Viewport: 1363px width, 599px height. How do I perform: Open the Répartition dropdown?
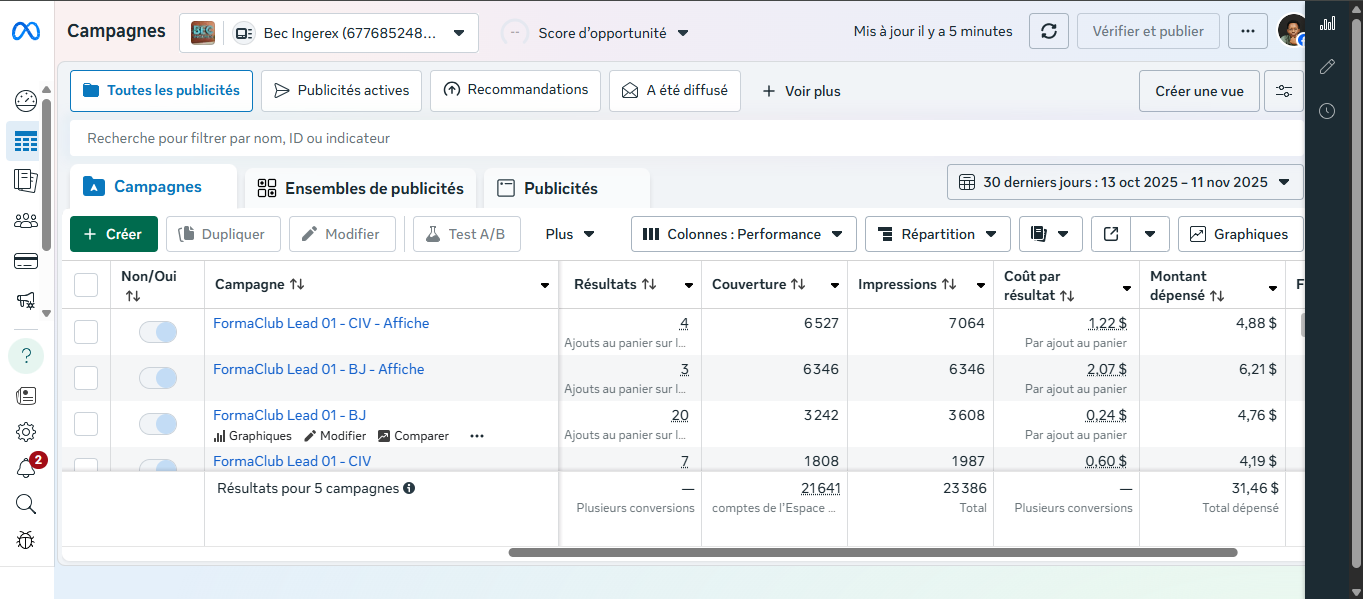click(937, 234)
